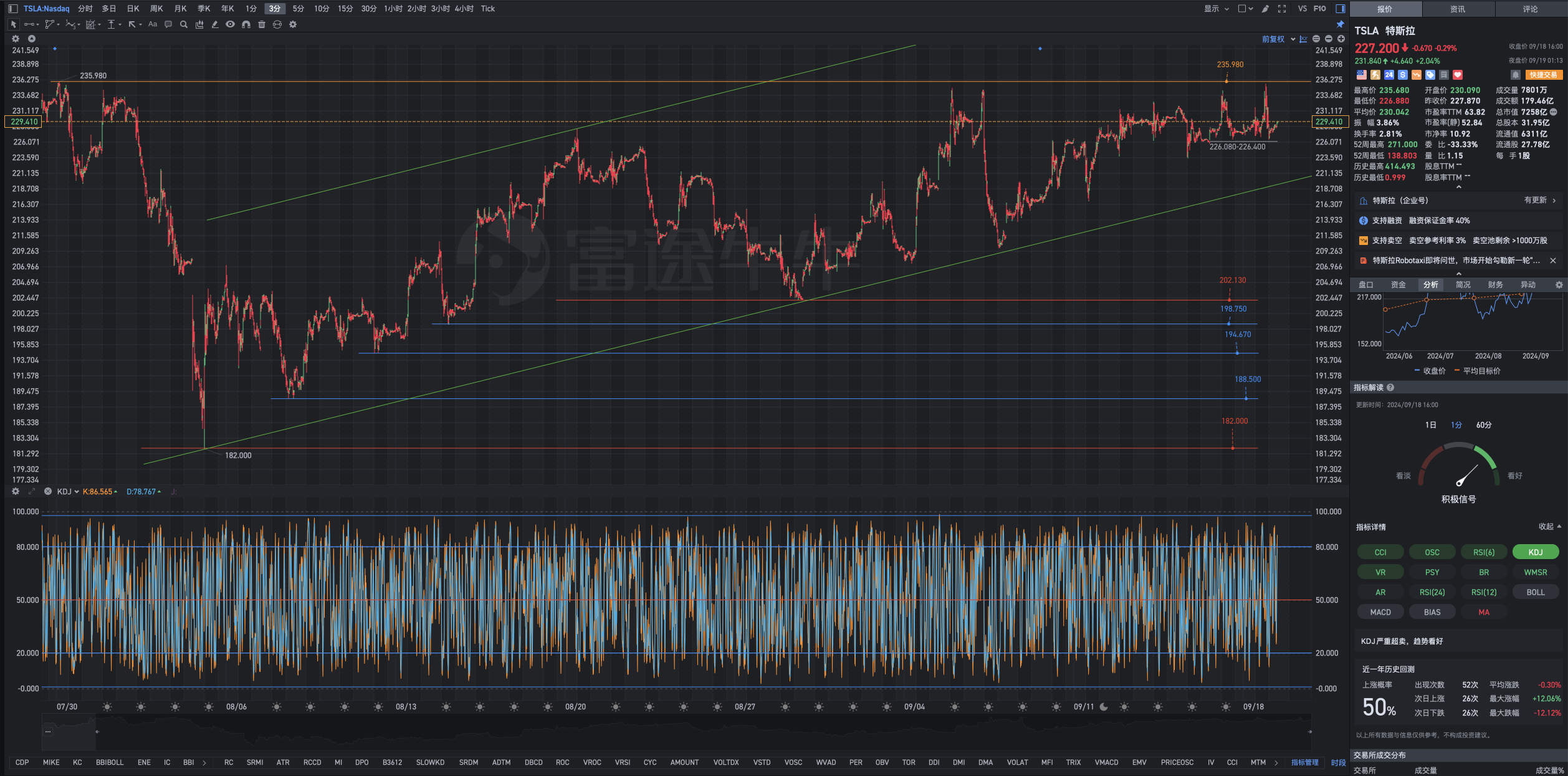
Task: Enter fullscreen chart mode
Action: click(1282, 9)
